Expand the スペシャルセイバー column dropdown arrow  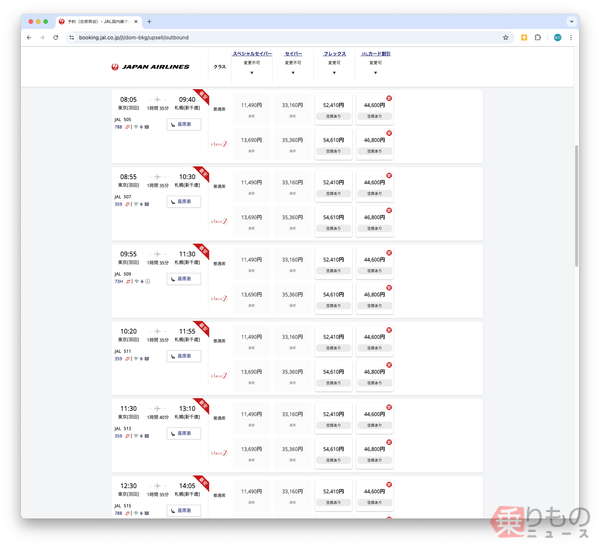[x=251, y=72]
